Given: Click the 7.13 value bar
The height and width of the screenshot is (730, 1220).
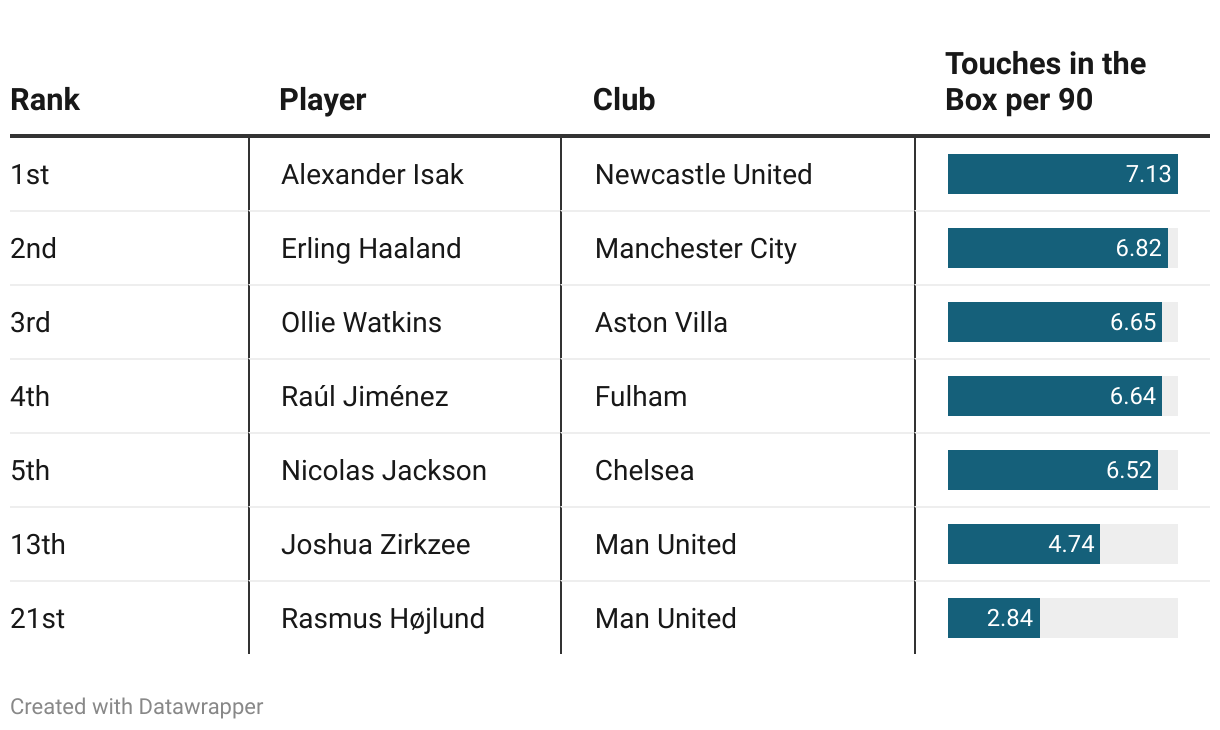Looking at the screenshot, I should (1063, 174).
